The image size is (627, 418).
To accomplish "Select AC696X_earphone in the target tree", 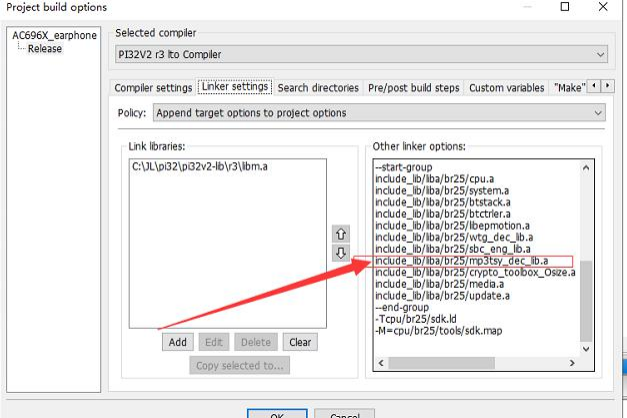I will point(54,36).
